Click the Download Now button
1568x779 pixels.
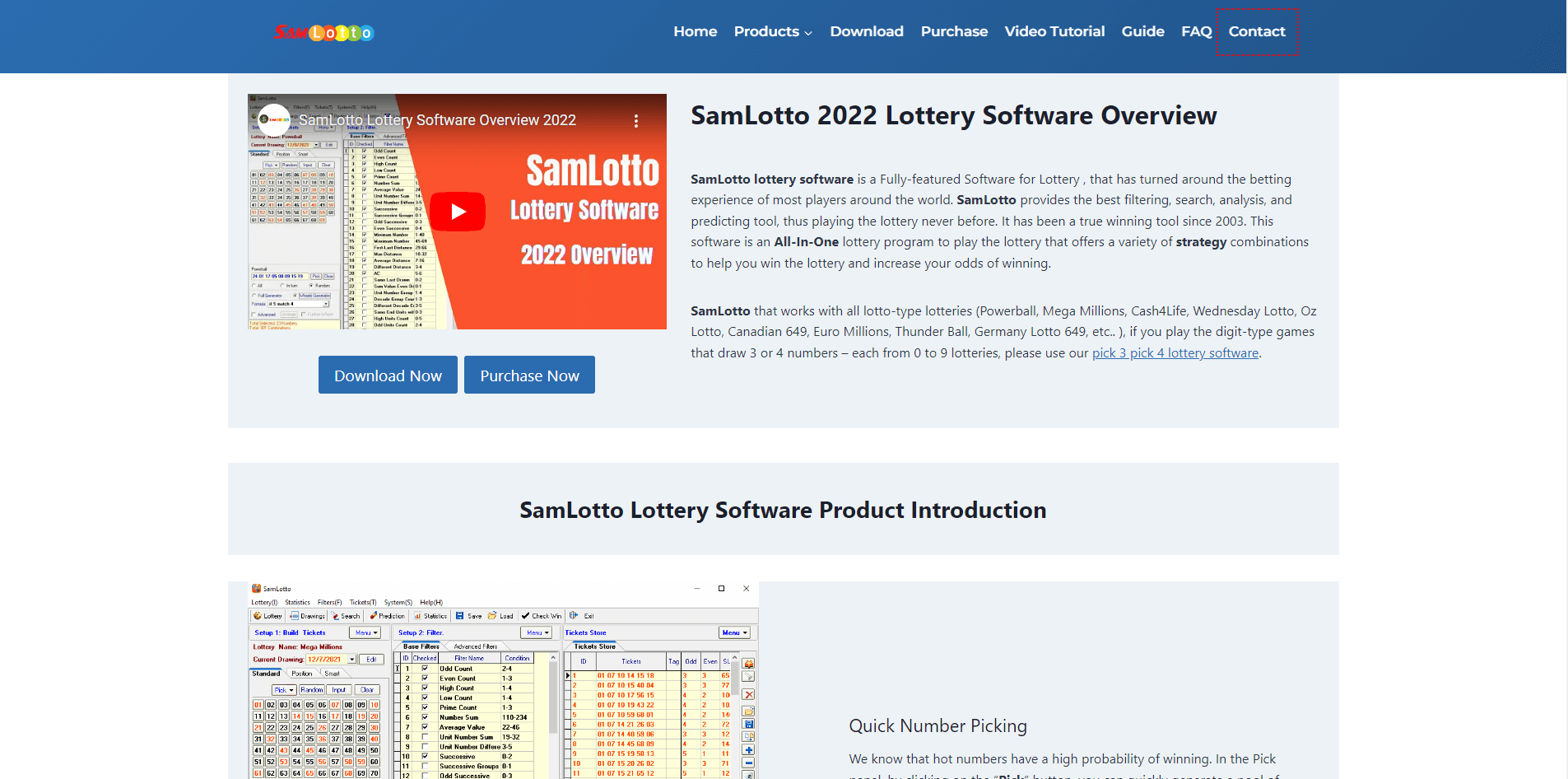388,375
